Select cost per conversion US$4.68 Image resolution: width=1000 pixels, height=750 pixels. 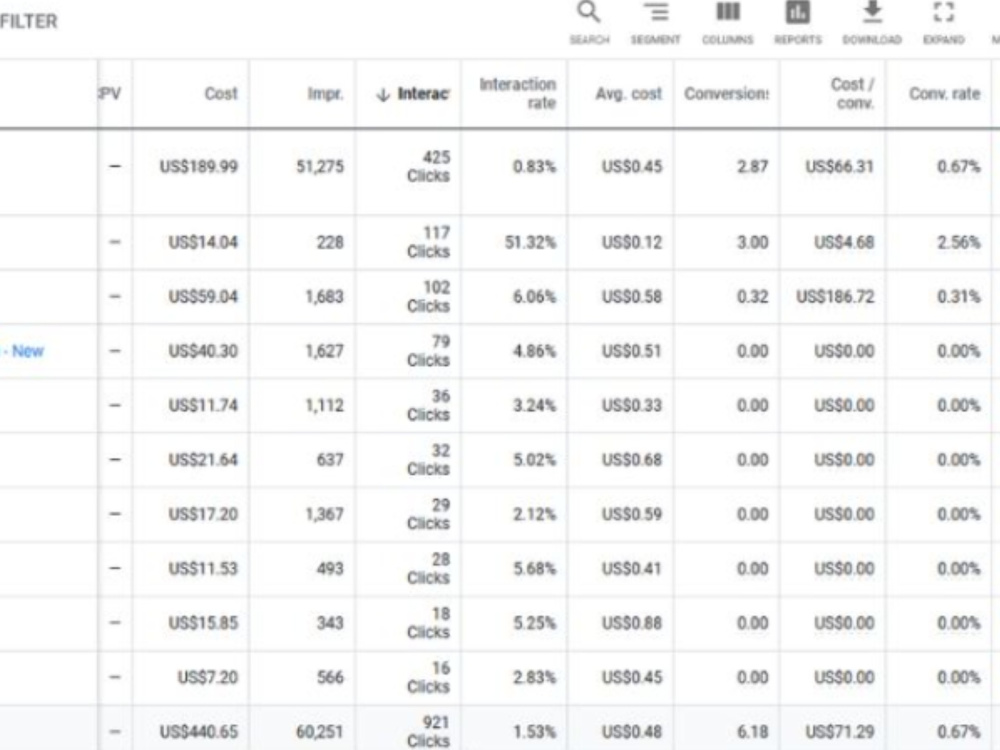tap(844, 242)
